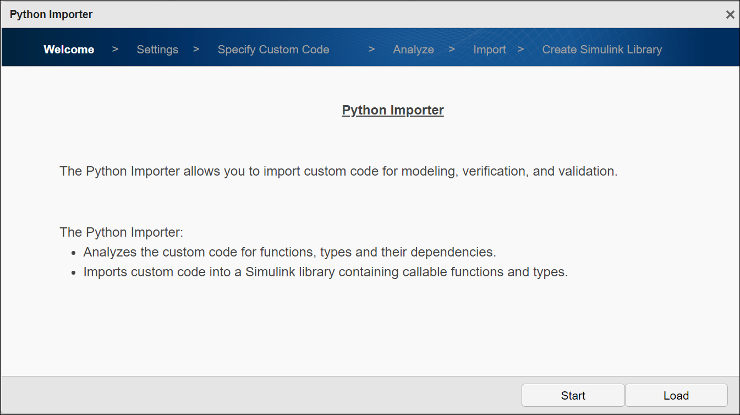Click the arrow before Create Simulink Library
The image size is (740, 415).
(521, 49)
